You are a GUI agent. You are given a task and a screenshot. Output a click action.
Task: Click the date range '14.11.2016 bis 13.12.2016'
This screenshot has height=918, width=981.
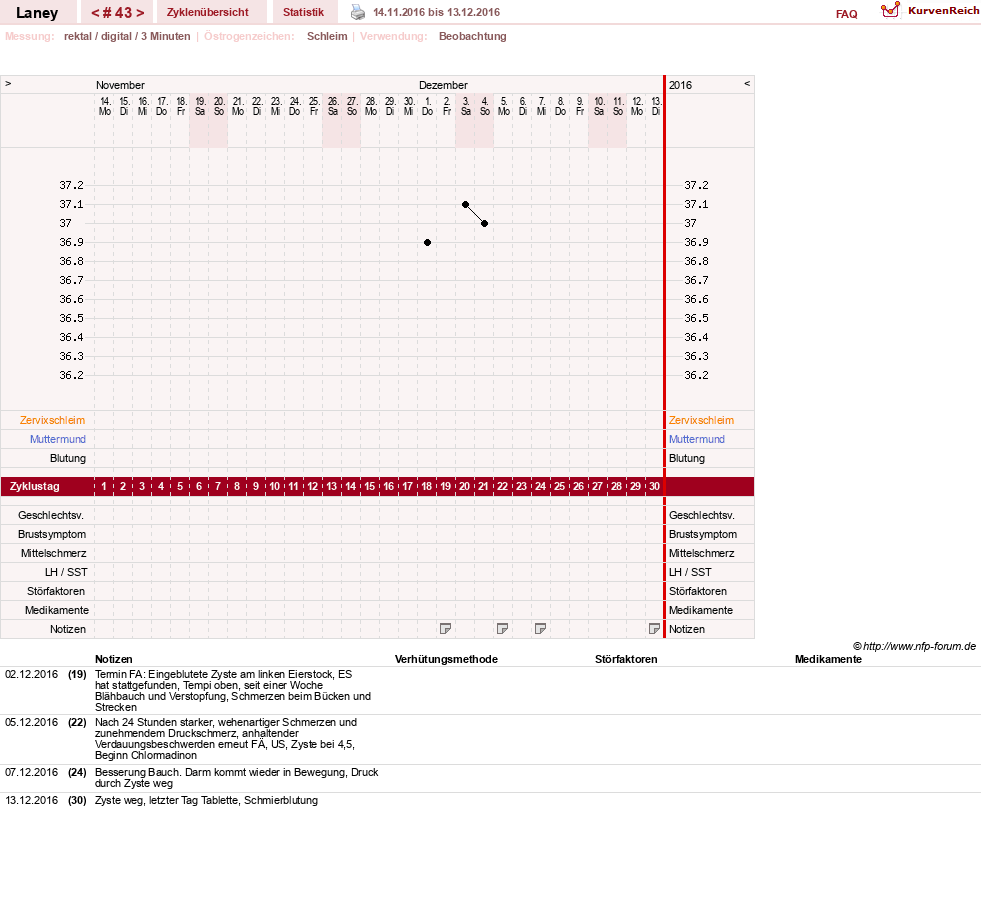[x=437, y=12]
